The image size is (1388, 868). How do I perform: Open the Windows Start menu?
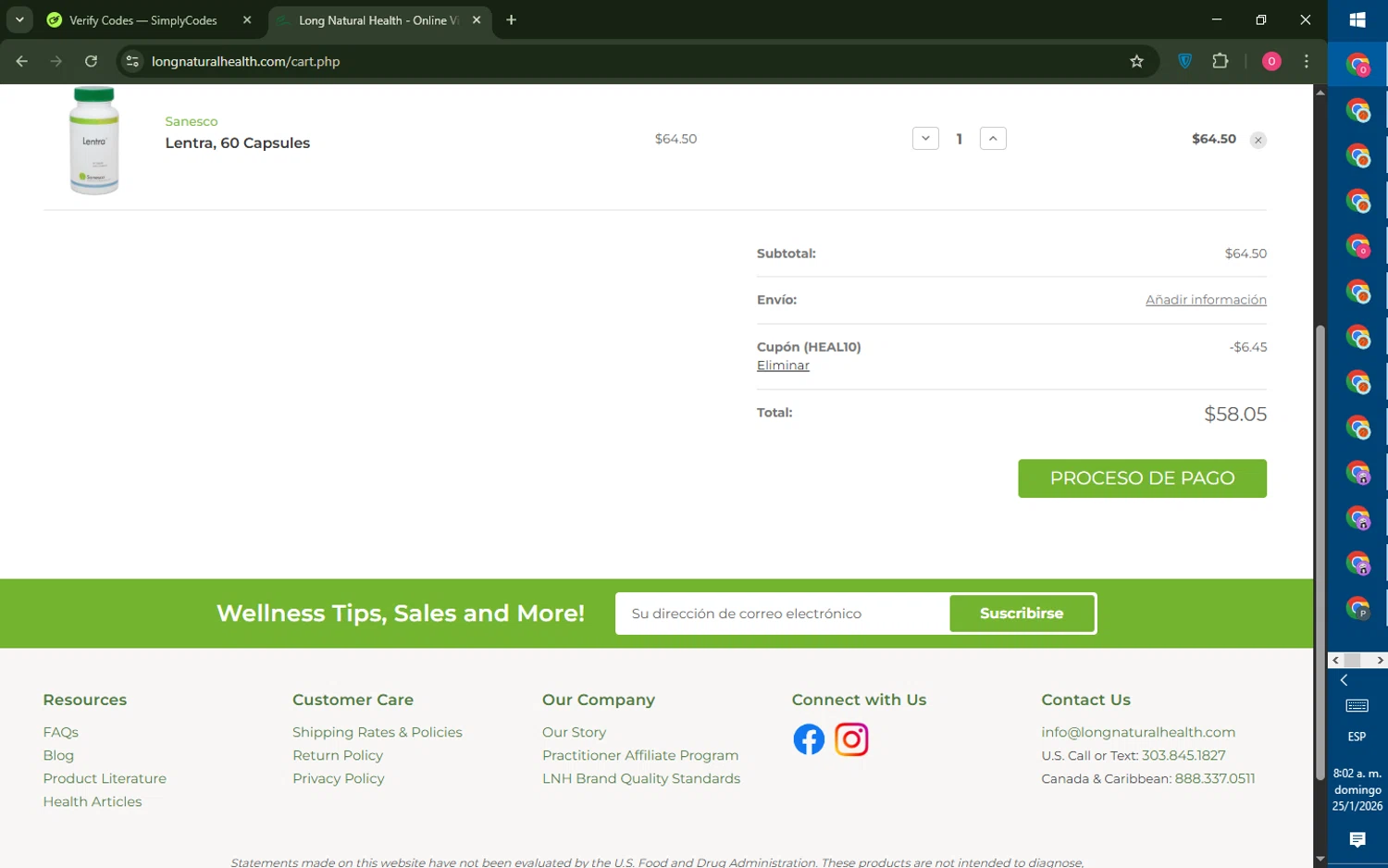point(1357,20)
